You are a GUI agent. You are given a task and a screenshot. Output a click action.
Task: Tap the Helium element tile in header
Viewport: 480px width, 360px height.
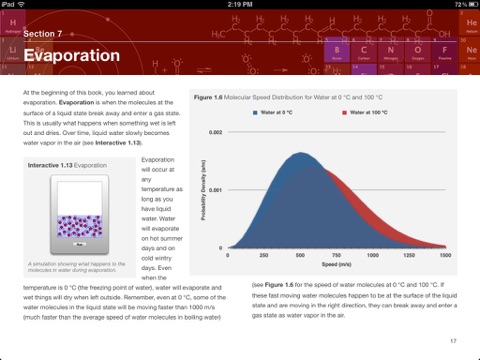(x=471, y=23)
